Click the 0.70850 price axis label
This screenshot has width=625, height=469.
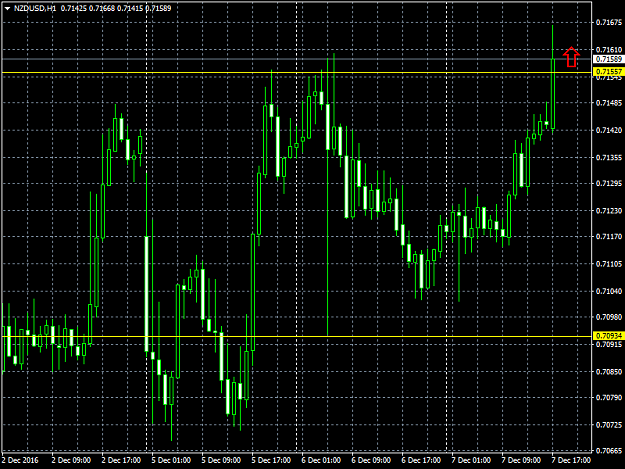coord(609,372)
